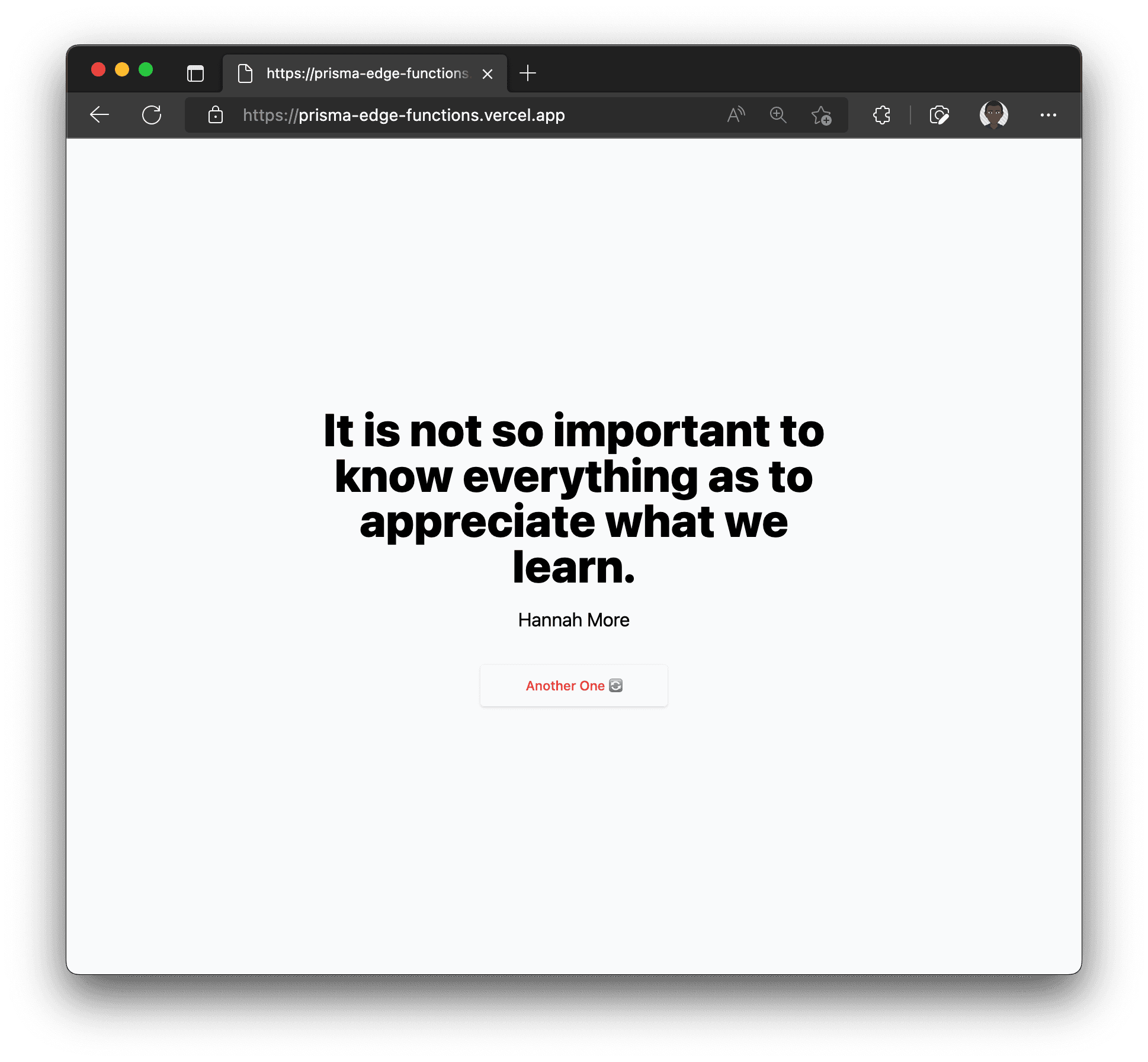1148x1062 pixels.
Task: Open the user profile avatar
Action: [x=994, y=114]
